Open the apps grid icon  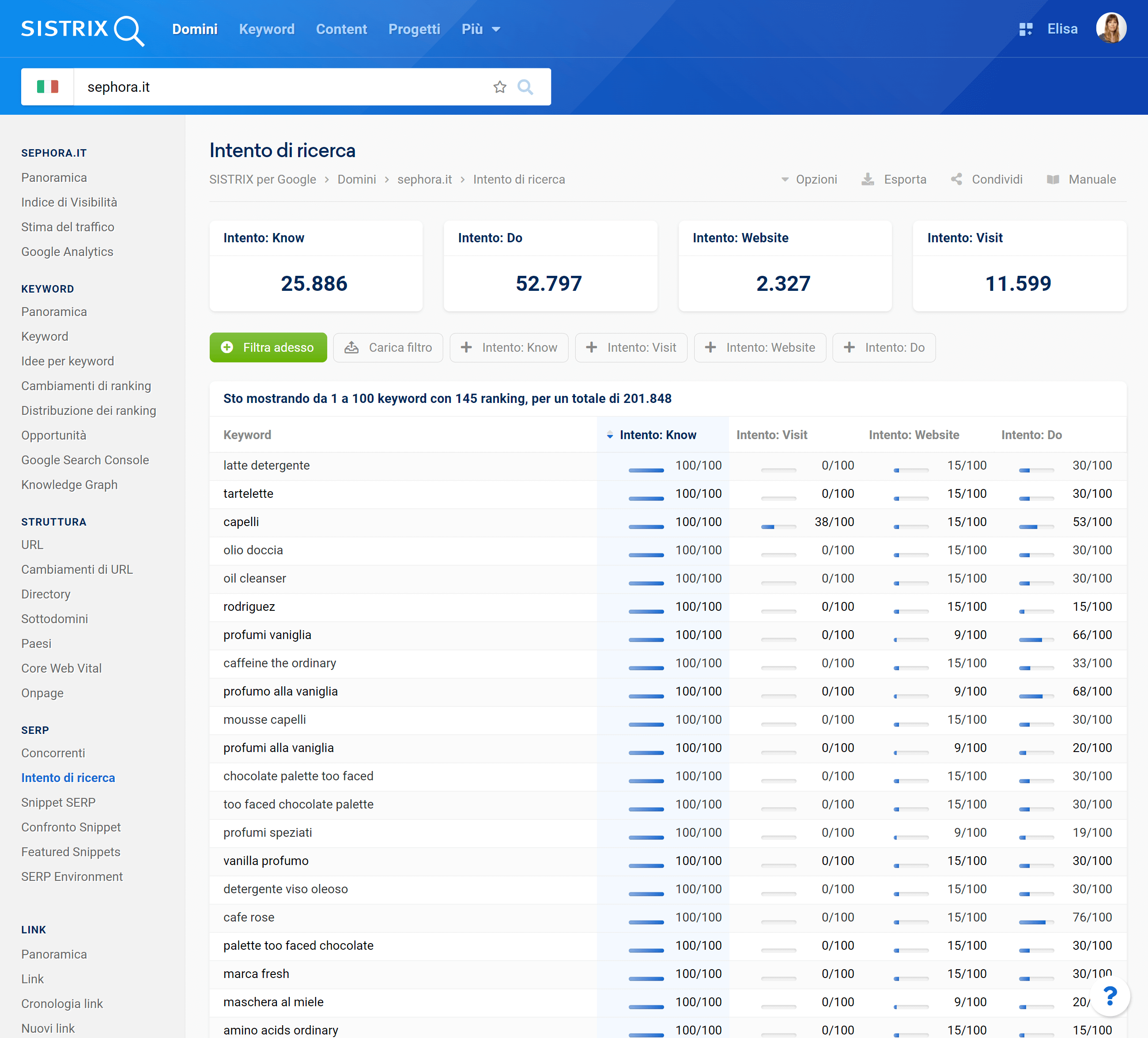pyautogui.click(x=1026, y=29)
